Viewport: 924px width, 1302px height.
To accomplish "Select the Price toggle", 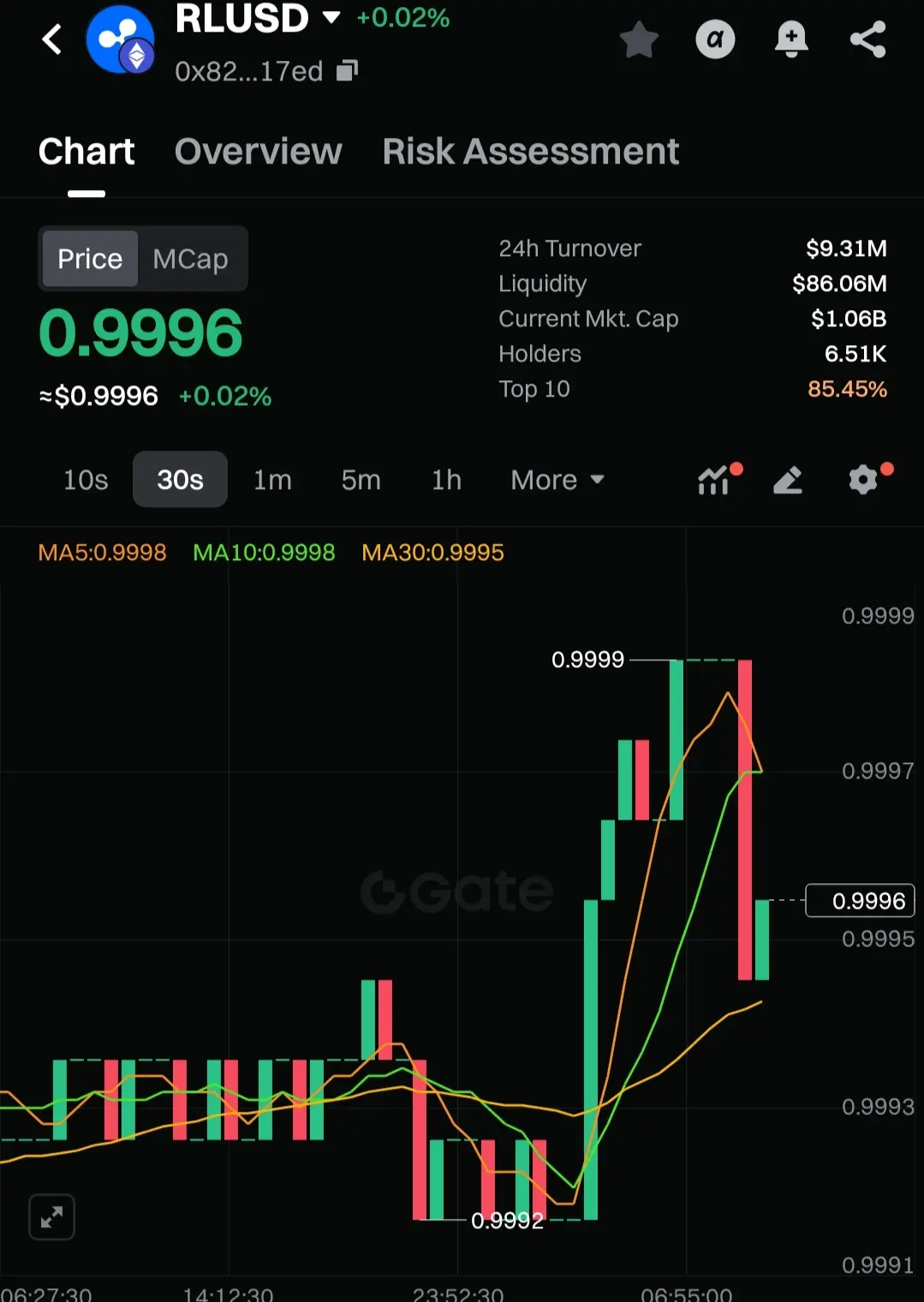I will pyautogui.click(x=90, y=259).
